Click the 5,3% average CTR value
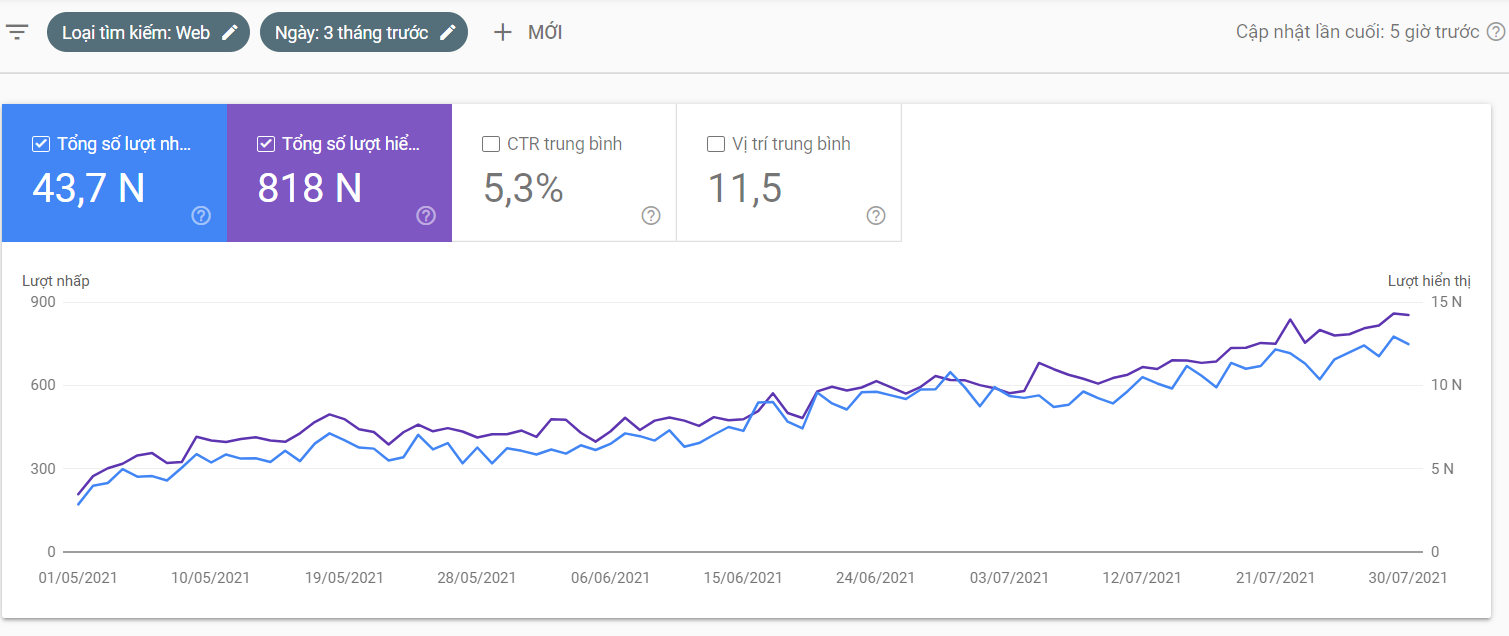 coord(524,188)
